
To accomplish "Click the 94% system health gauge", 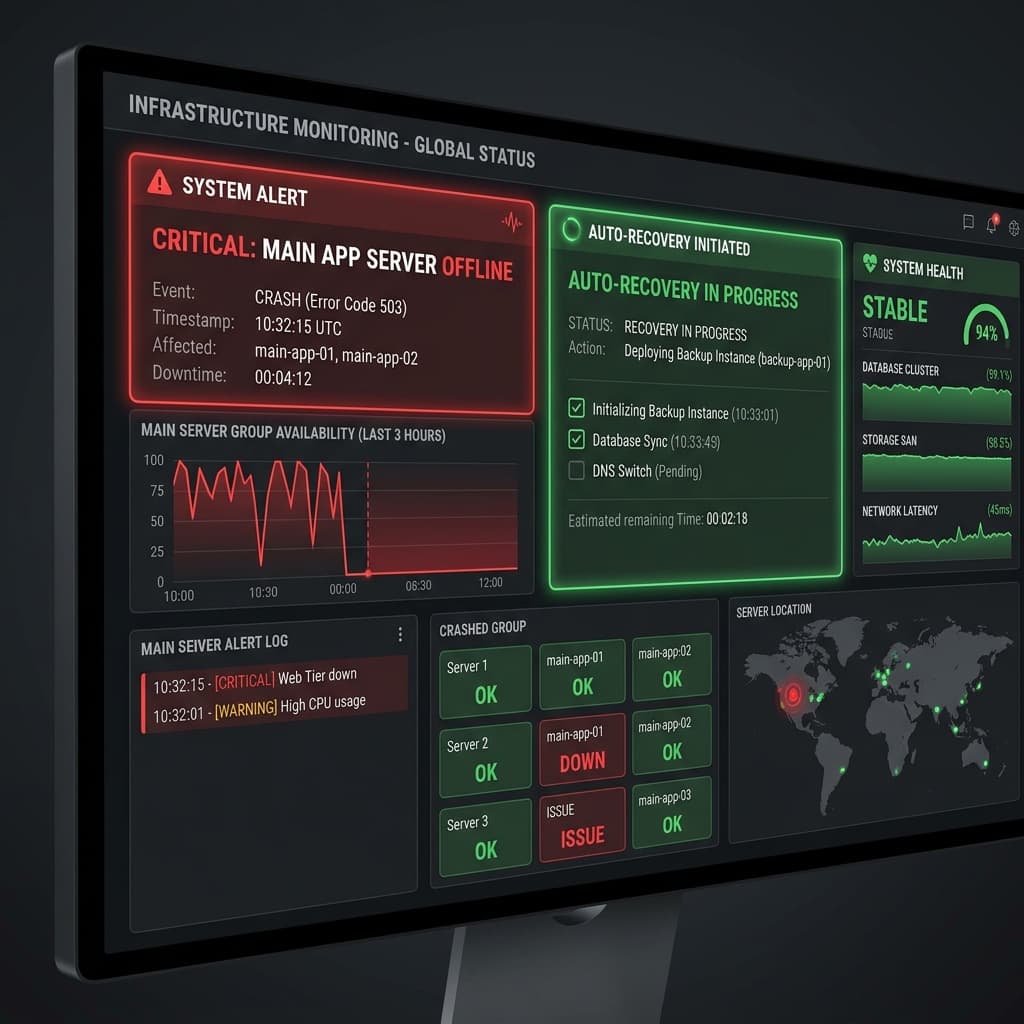I will pos(986,325).
